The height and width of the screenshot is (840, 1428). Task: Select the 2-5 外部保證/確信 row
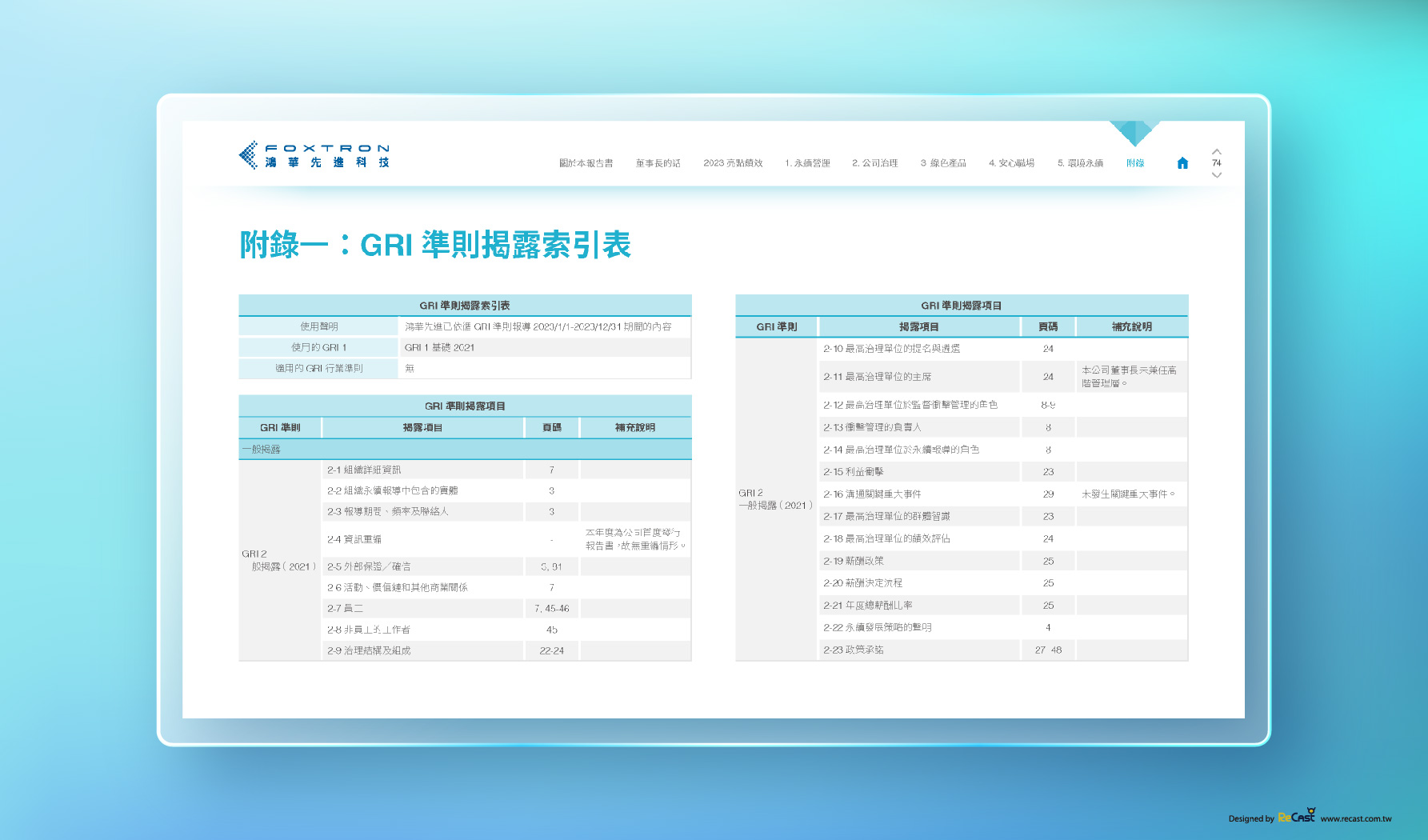pos(506,566)
